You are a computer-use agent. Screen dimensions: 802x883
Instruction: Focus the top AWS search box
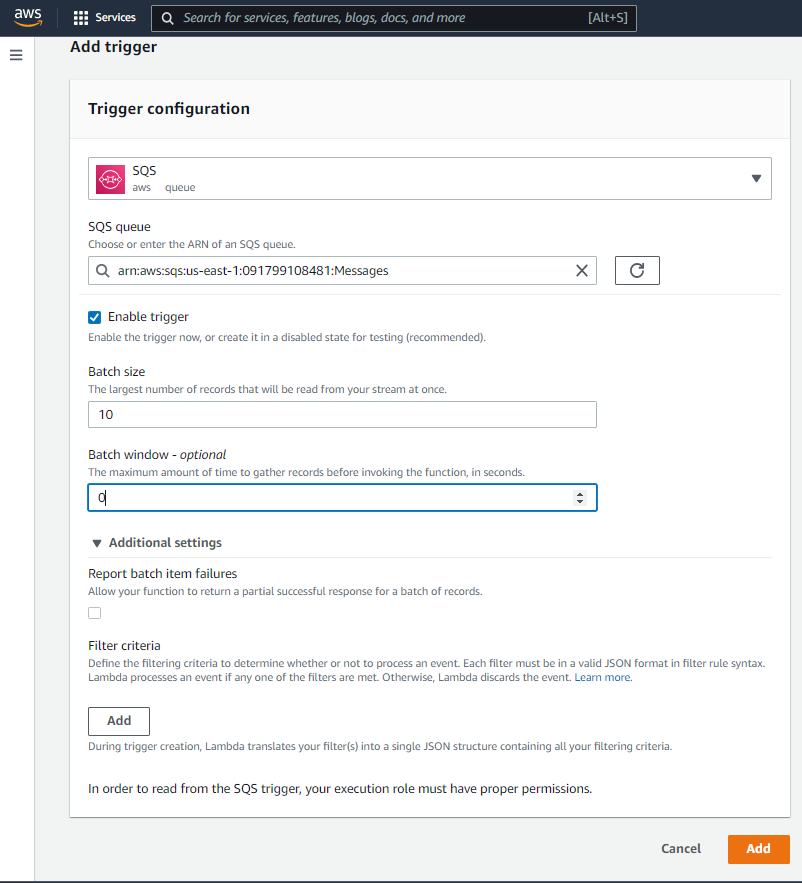[x=380, y=18]
